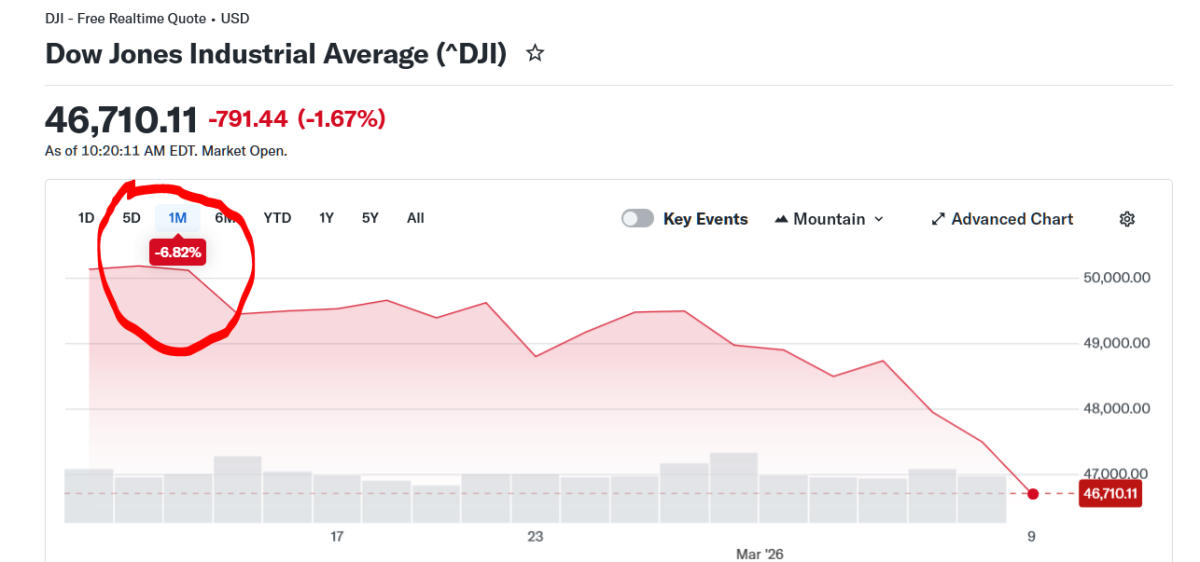1200x562 pixels.
Task: Click the red endpoint dot on chart
Action: pyautogui.click(x=1033, y=494)
